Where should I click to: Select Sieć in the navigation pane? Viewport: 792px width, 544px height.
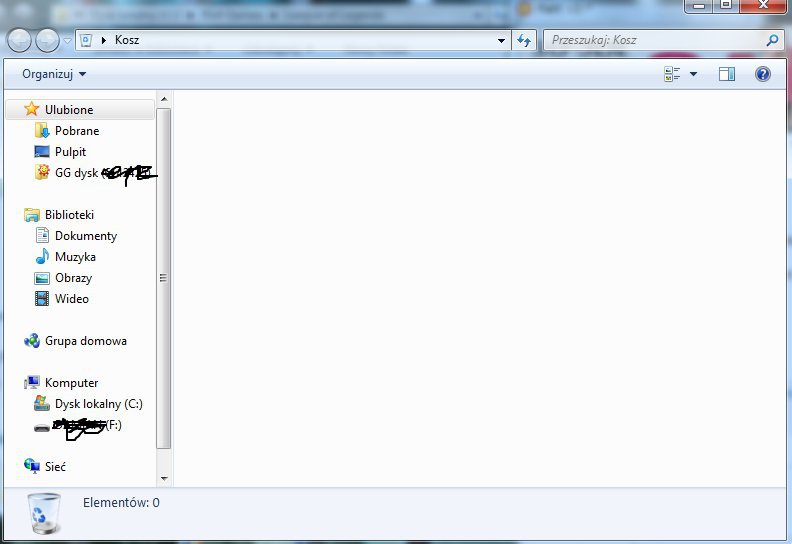tap(55, 467)
